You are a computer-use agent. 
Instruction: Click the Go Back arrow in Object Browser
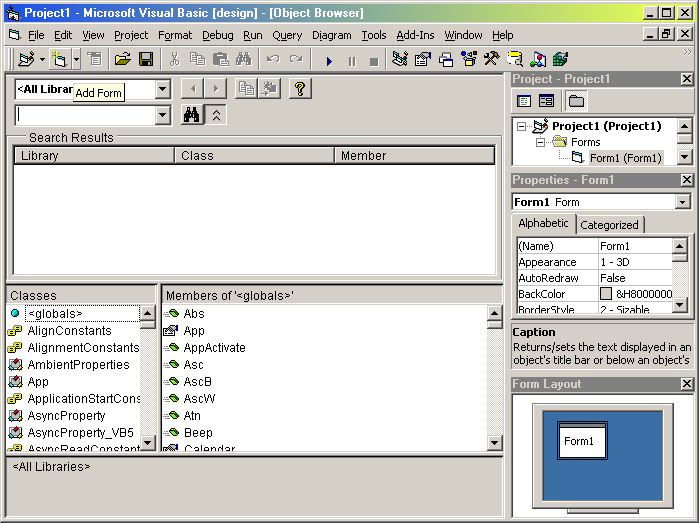coord(193,89)
